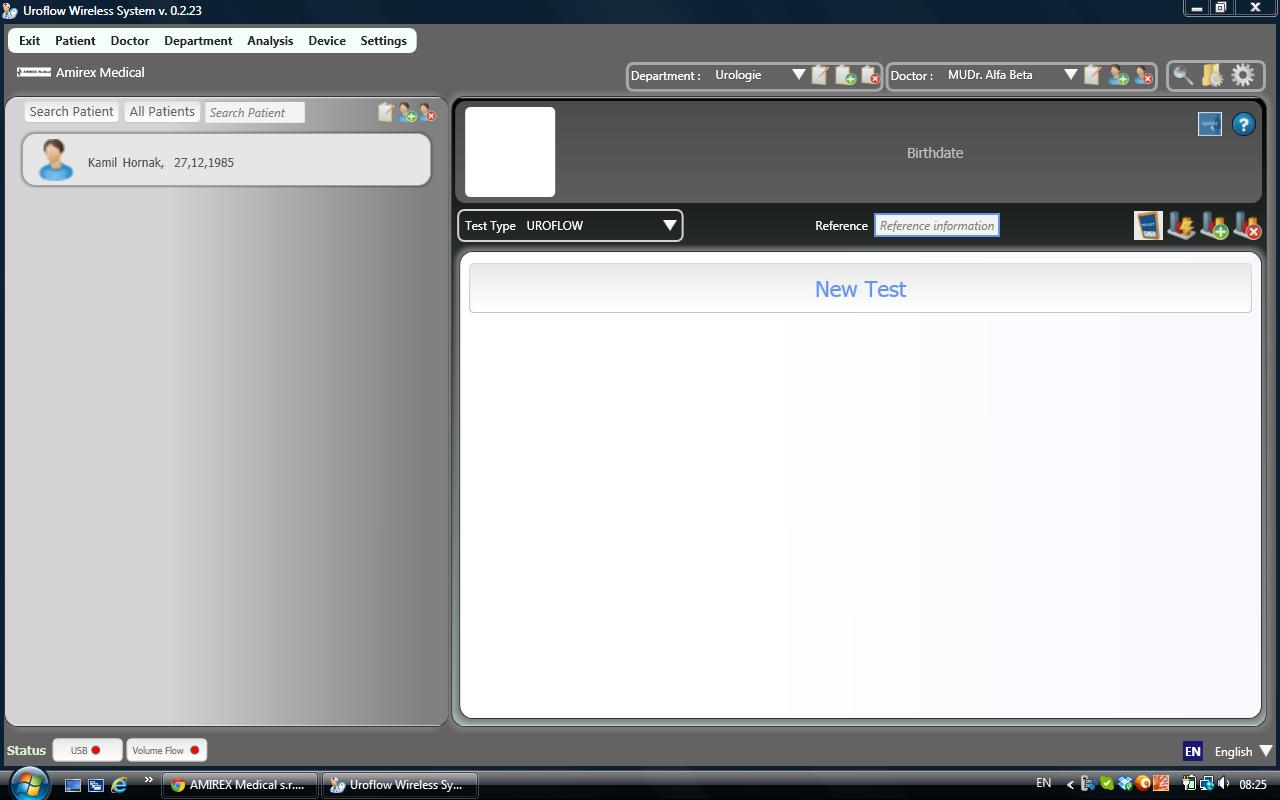Click the delete patient icon
Viewport: 1280px width, 800px height.
428,113
